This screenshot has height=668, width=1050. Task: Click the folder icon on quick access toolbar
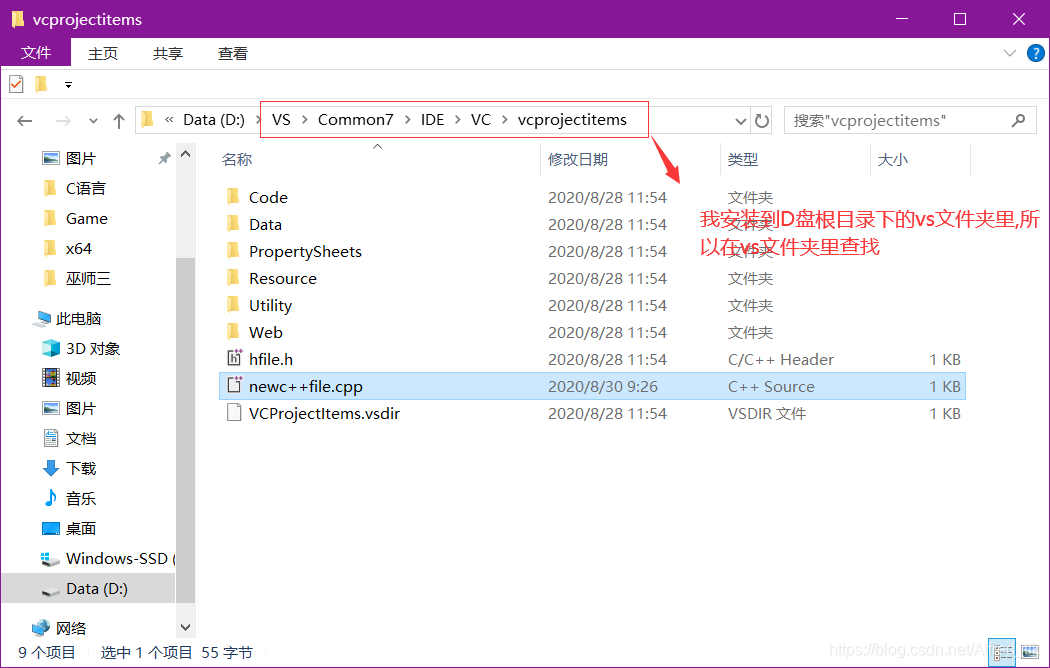[x=40, y=84]
